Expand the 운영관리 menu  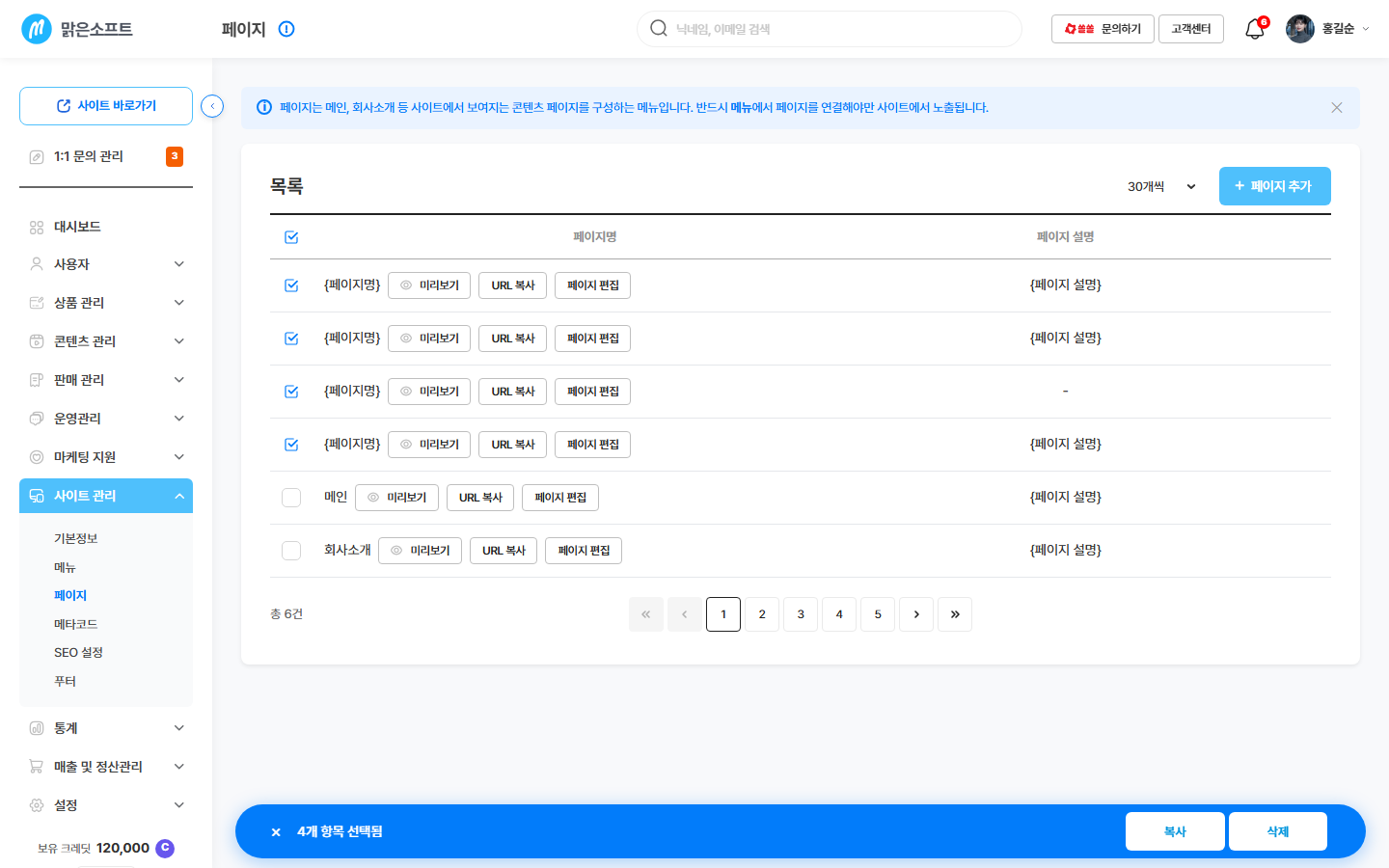(x=179, y=418)
